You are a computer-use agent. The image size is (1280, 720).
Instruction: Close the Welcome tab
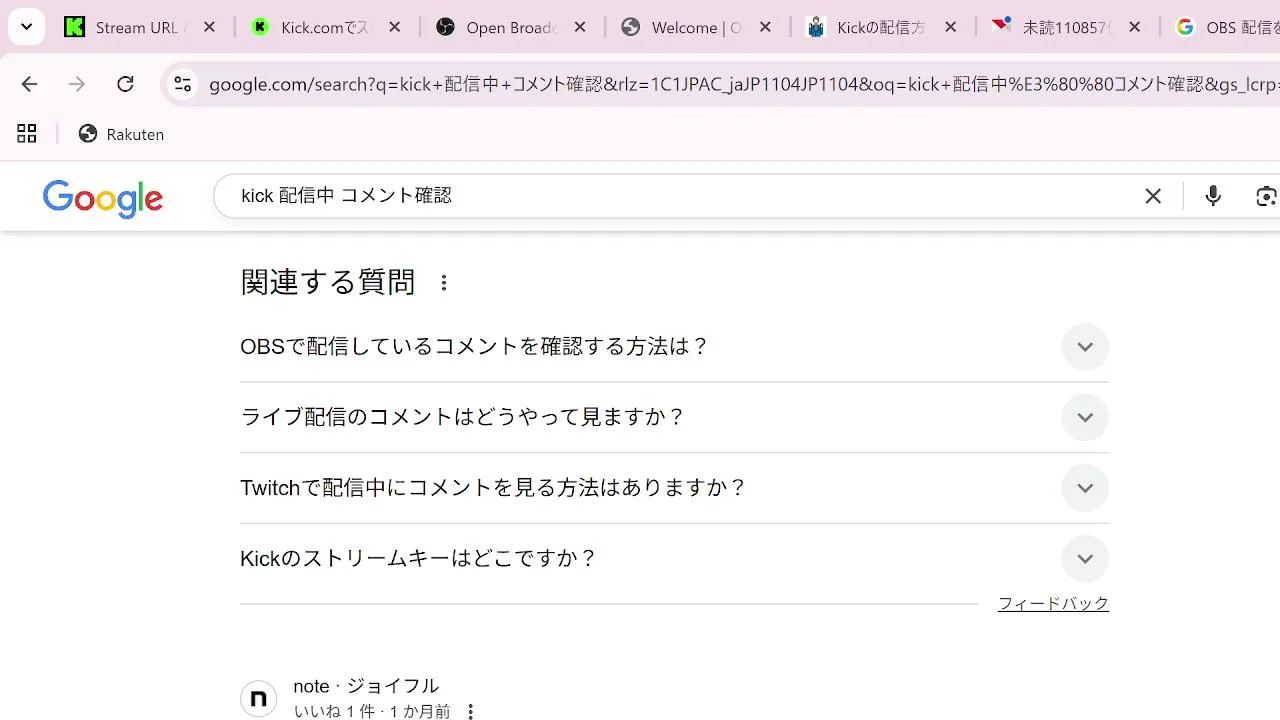pyautogui.click(x=765, y=27)
